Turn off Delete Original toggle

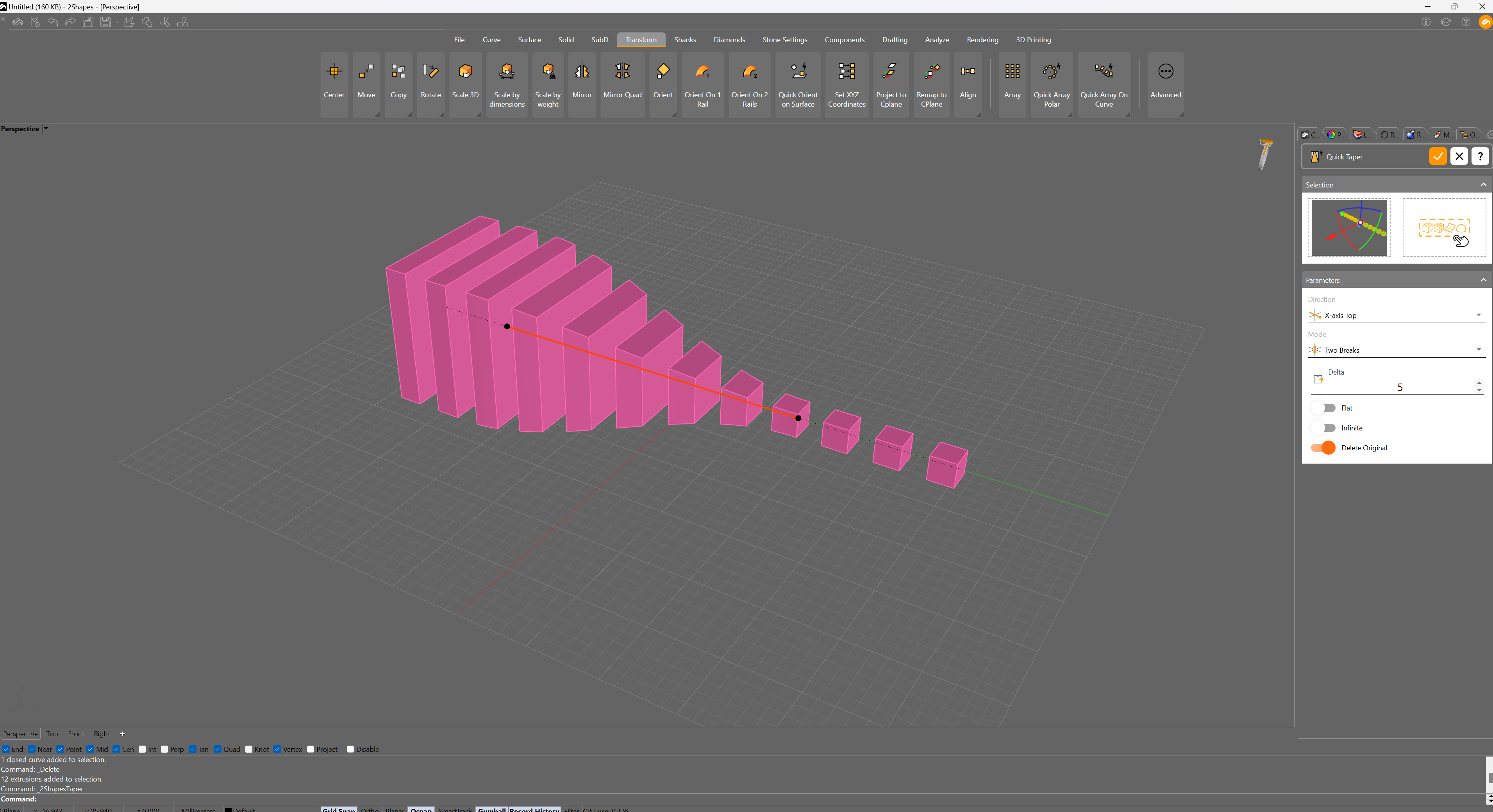coord(1324,448)
